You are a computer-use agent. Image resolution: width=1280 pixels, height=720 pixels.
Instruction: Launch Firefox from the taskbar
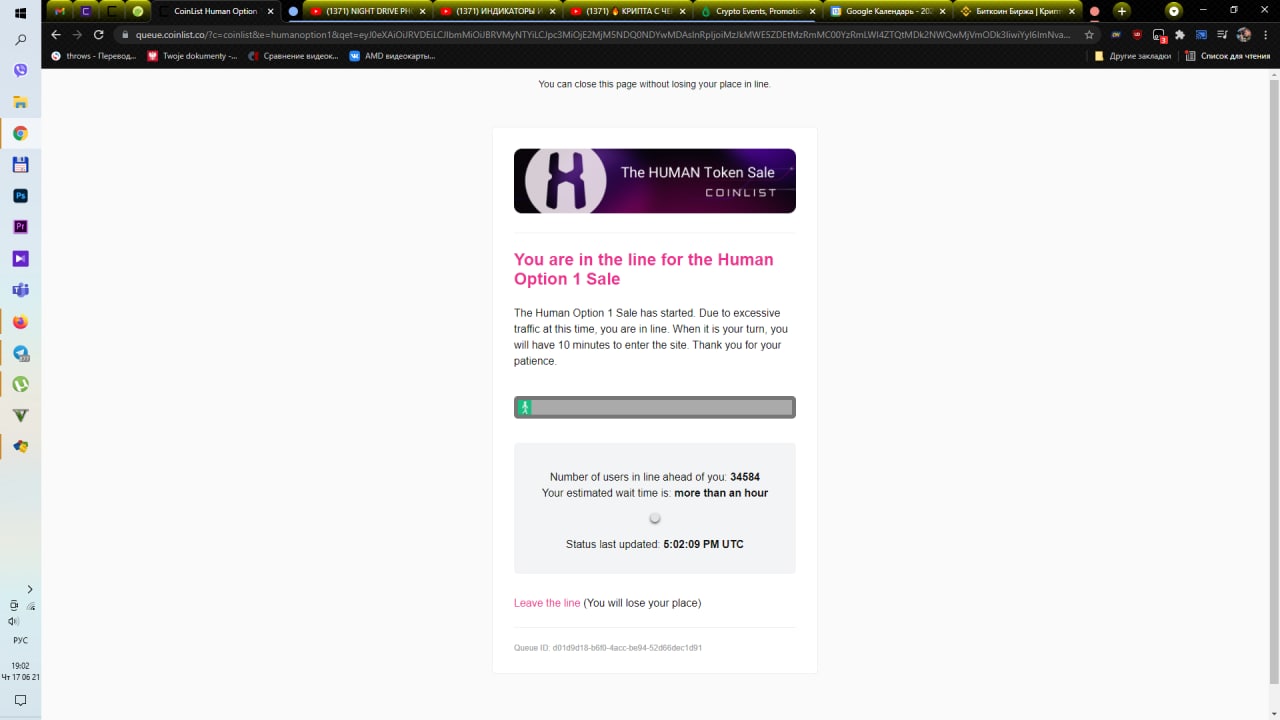pyautogui.click(x=20, y=322)
